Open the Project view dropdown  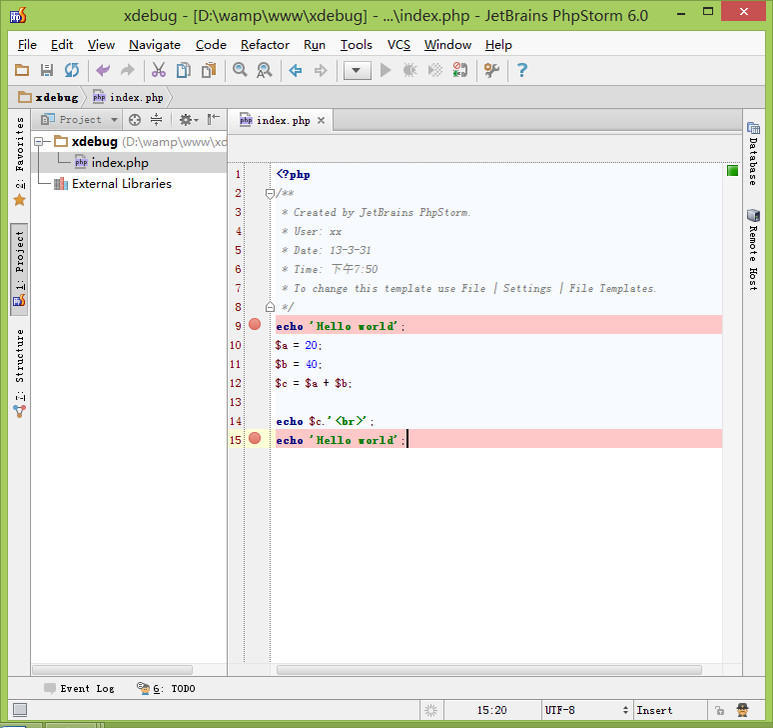tap(79, 119)
